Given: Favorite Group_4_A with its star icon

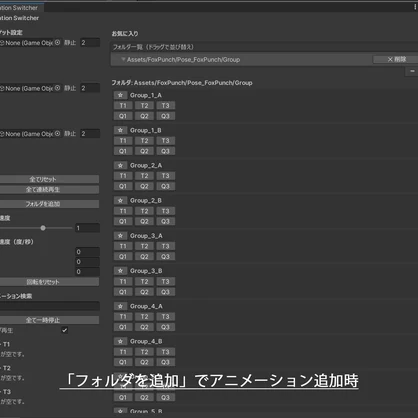Looking at the screenshot, I should 120,306.
